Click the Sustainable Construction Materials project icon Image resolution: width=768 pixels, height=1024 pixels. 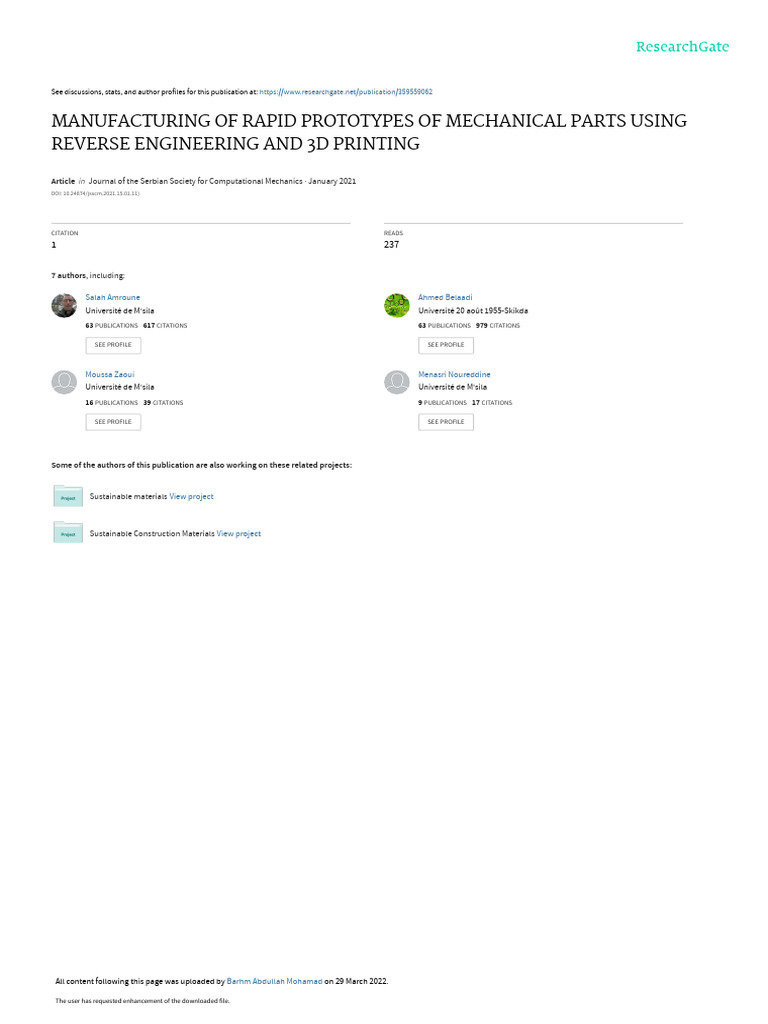68,533
